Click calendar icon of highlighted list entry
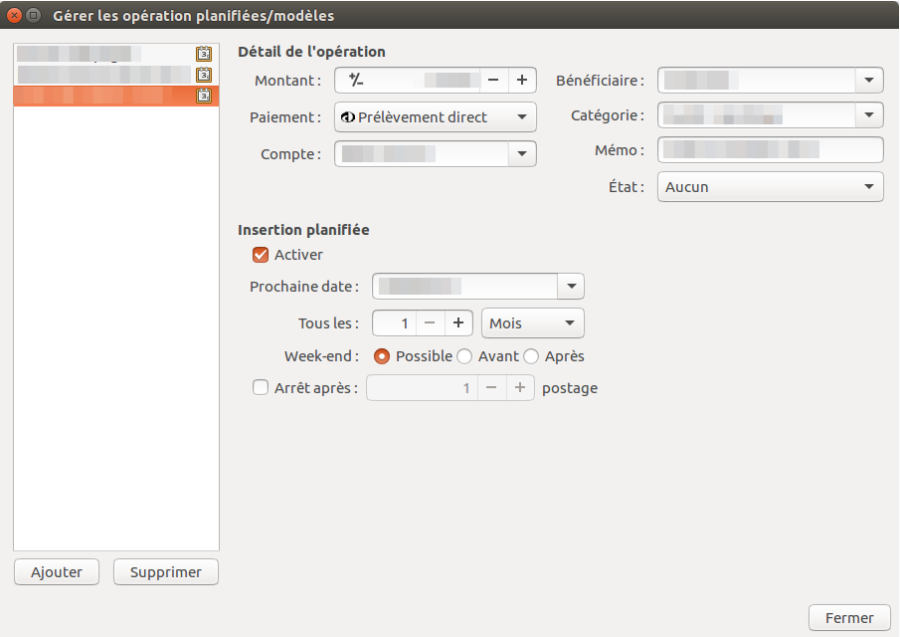Viewport: 900px width, 637px height. 204,96
